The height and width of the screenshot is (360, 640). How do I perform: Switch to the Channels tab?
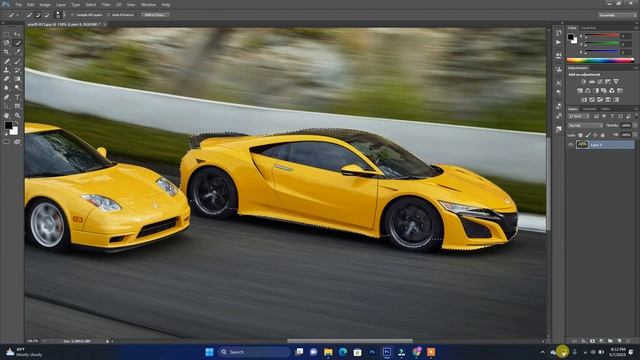pyautogui.click(x=589, y=109)
